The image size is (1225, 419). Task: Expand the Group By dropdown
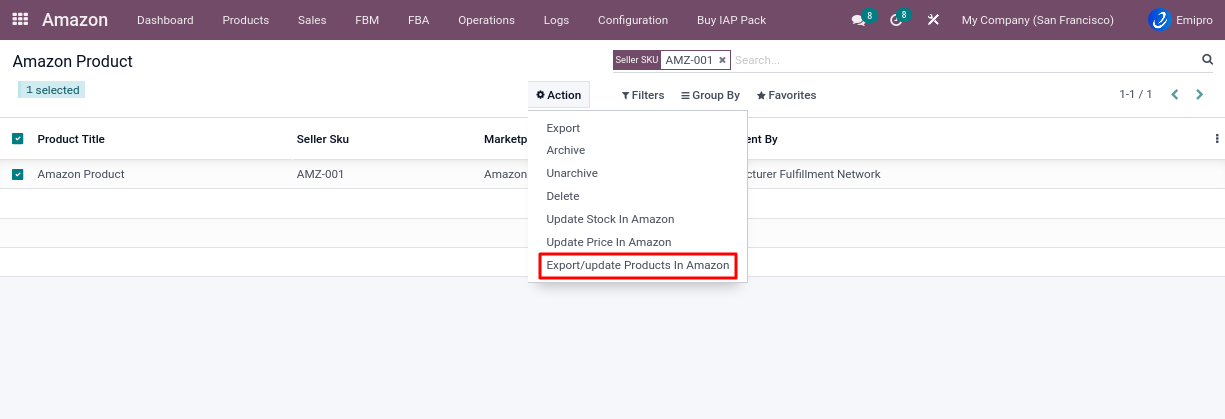[x=710, y=95]
